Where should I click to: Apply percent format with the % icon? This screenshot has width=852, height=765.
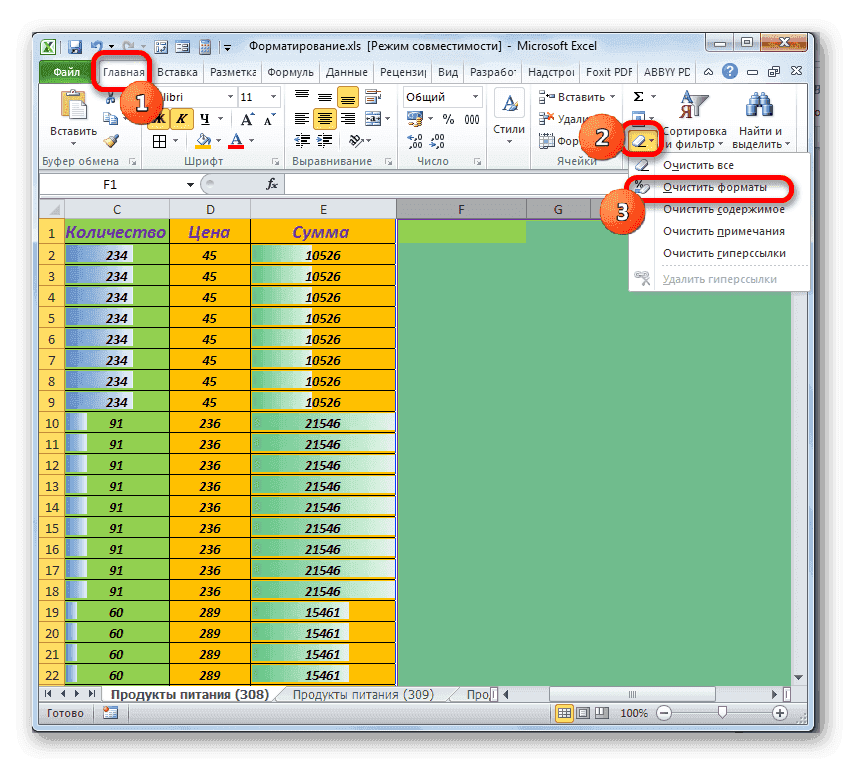pyautogui.click(x=449, y=119)
